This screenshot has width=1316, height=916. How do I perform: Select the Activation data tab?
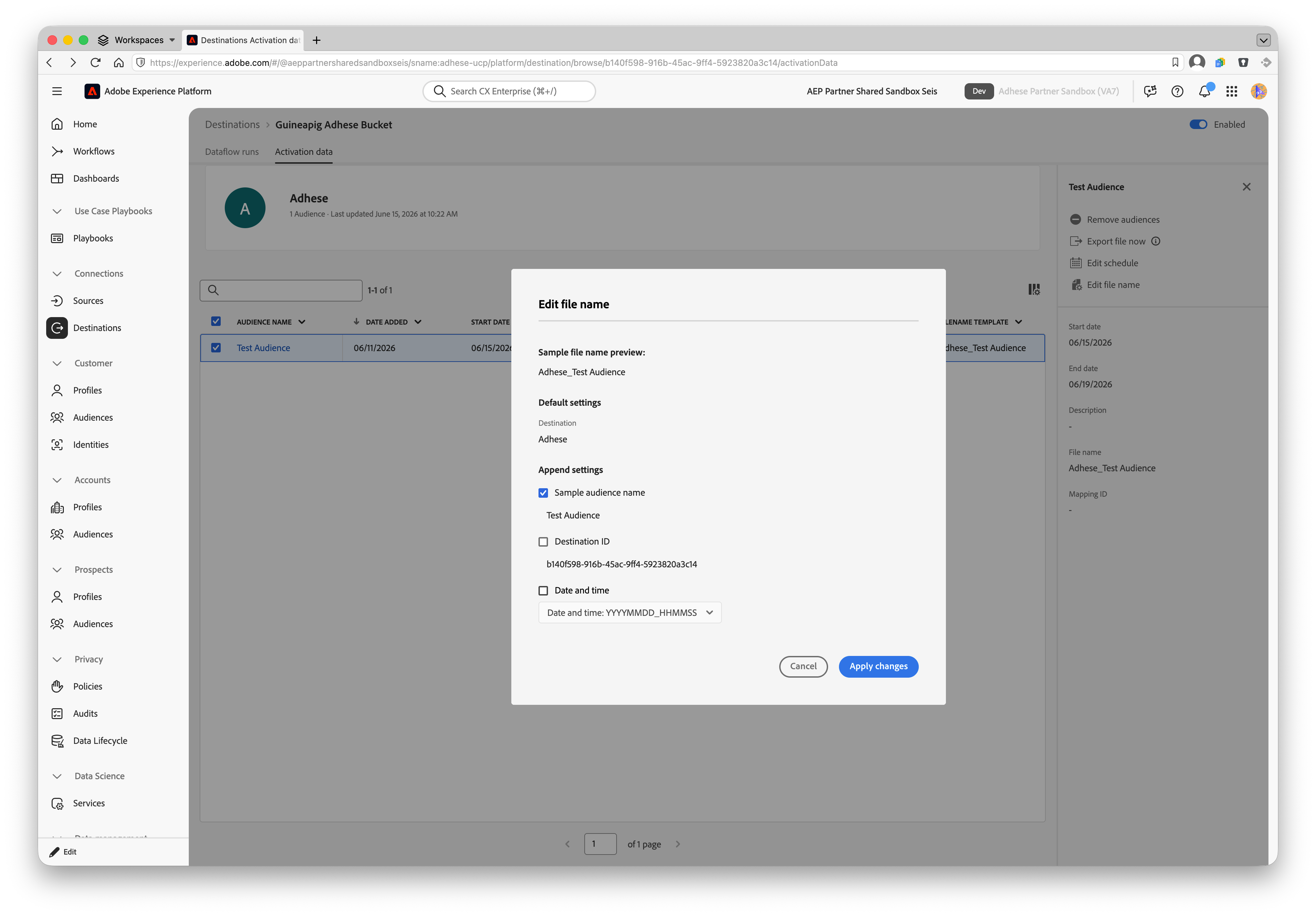point(303,151)
